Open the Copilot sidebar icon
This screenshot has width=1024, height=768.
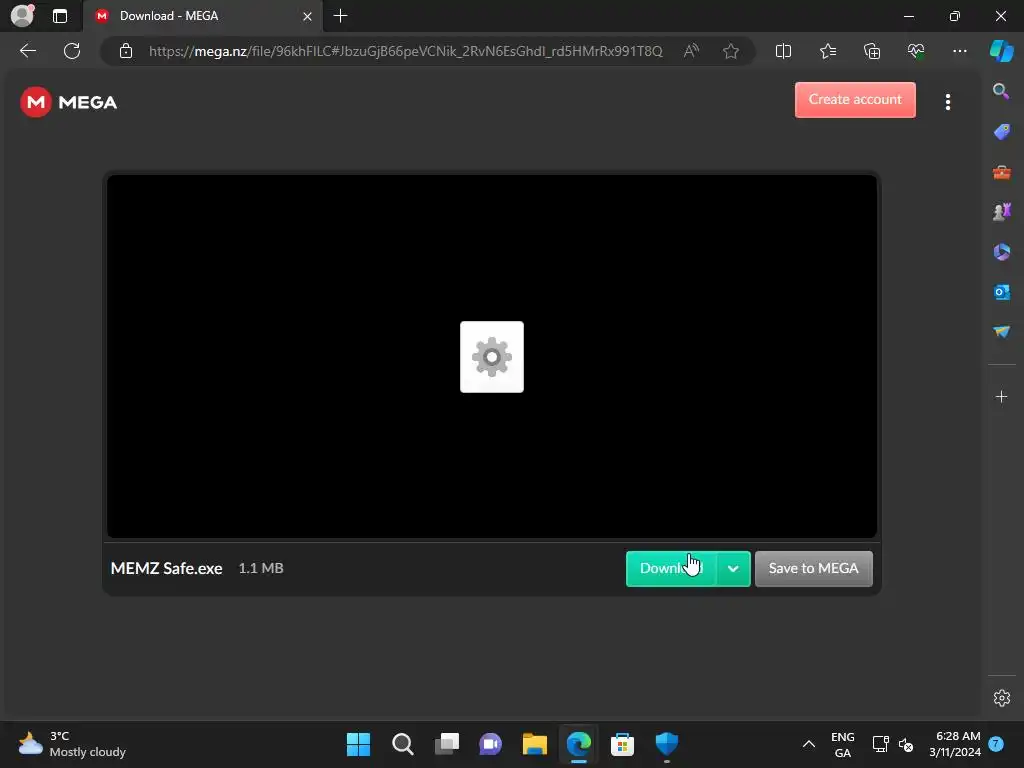click(x=1002, y=51)
